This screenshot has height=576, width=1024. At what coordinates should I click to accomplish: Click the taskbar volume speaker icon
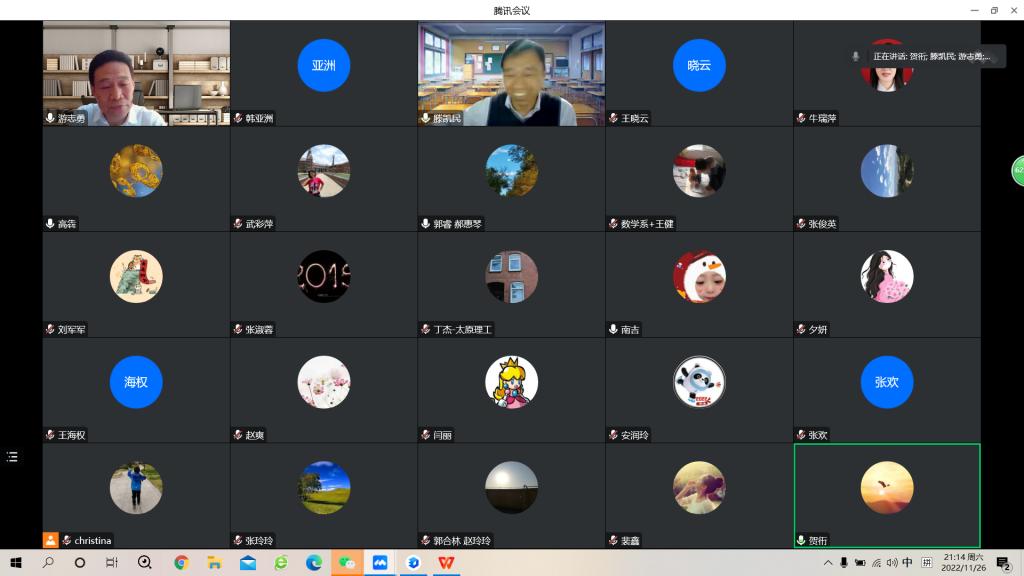coord(891,563)
